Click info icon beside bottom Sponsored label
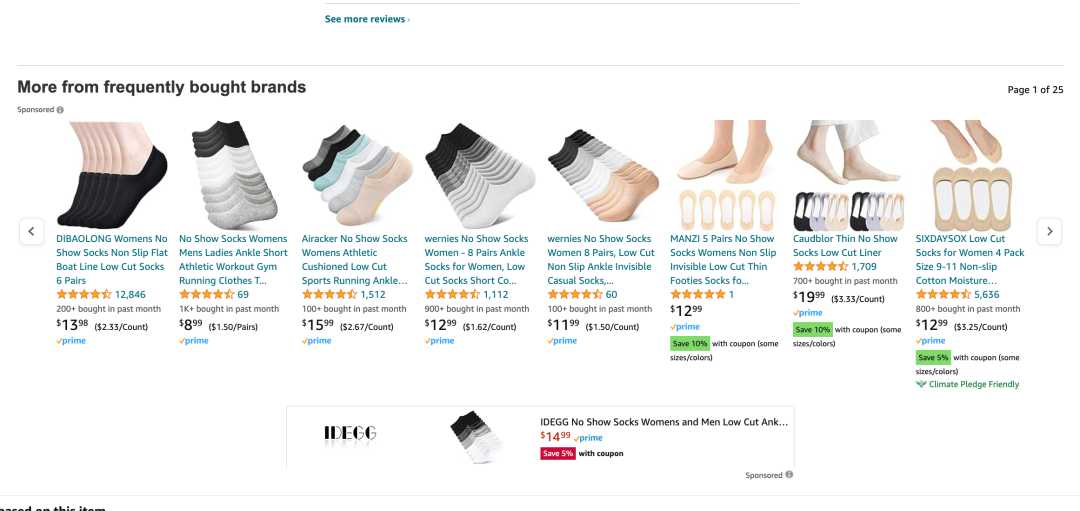1080x511 pixels. point(789,475)
